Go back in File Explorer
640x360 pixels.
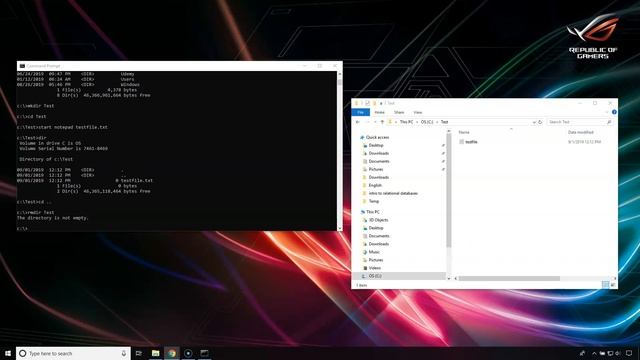358,122
